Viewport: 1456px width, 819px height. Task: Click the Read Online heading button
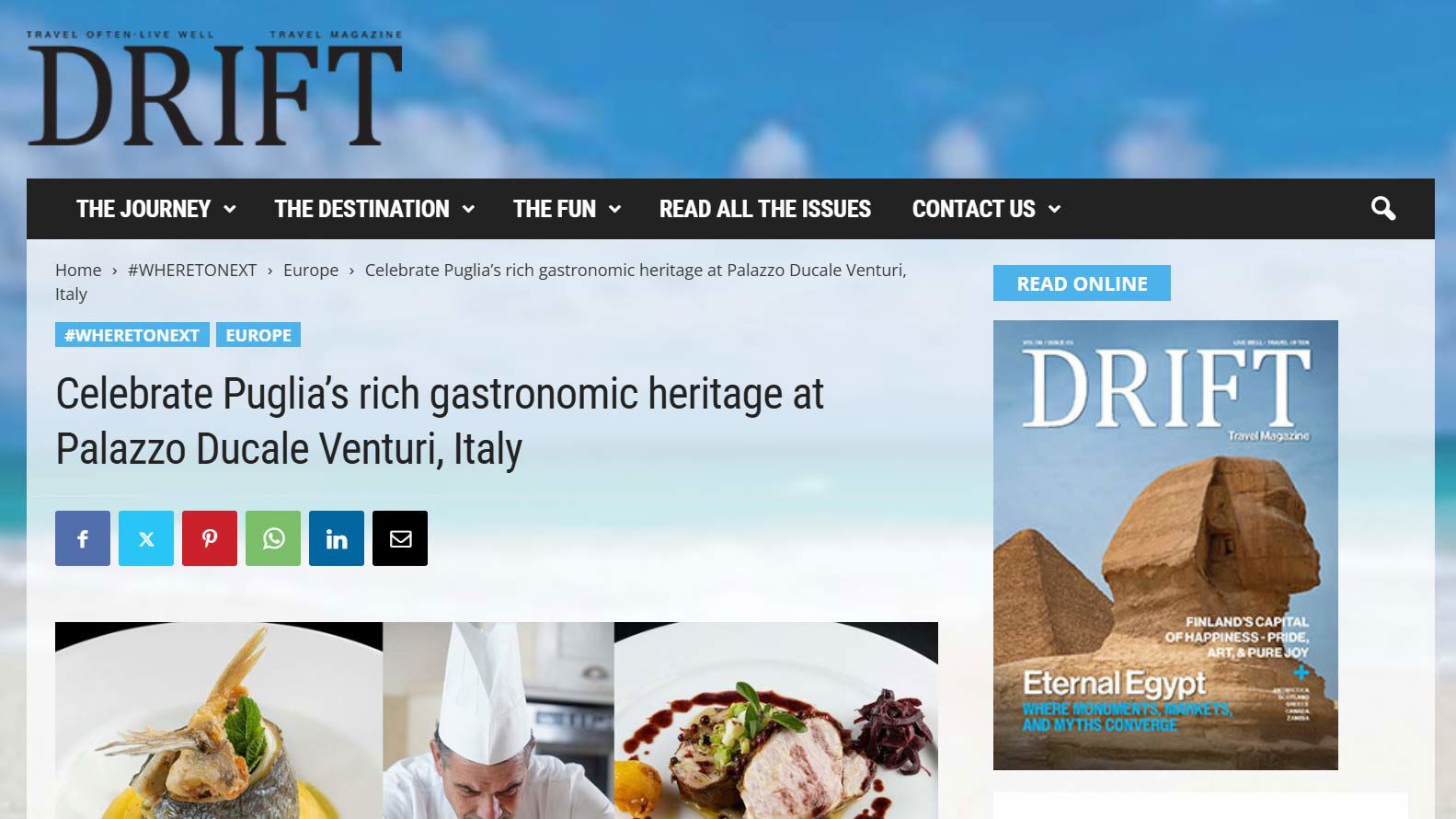point(1082,283)
